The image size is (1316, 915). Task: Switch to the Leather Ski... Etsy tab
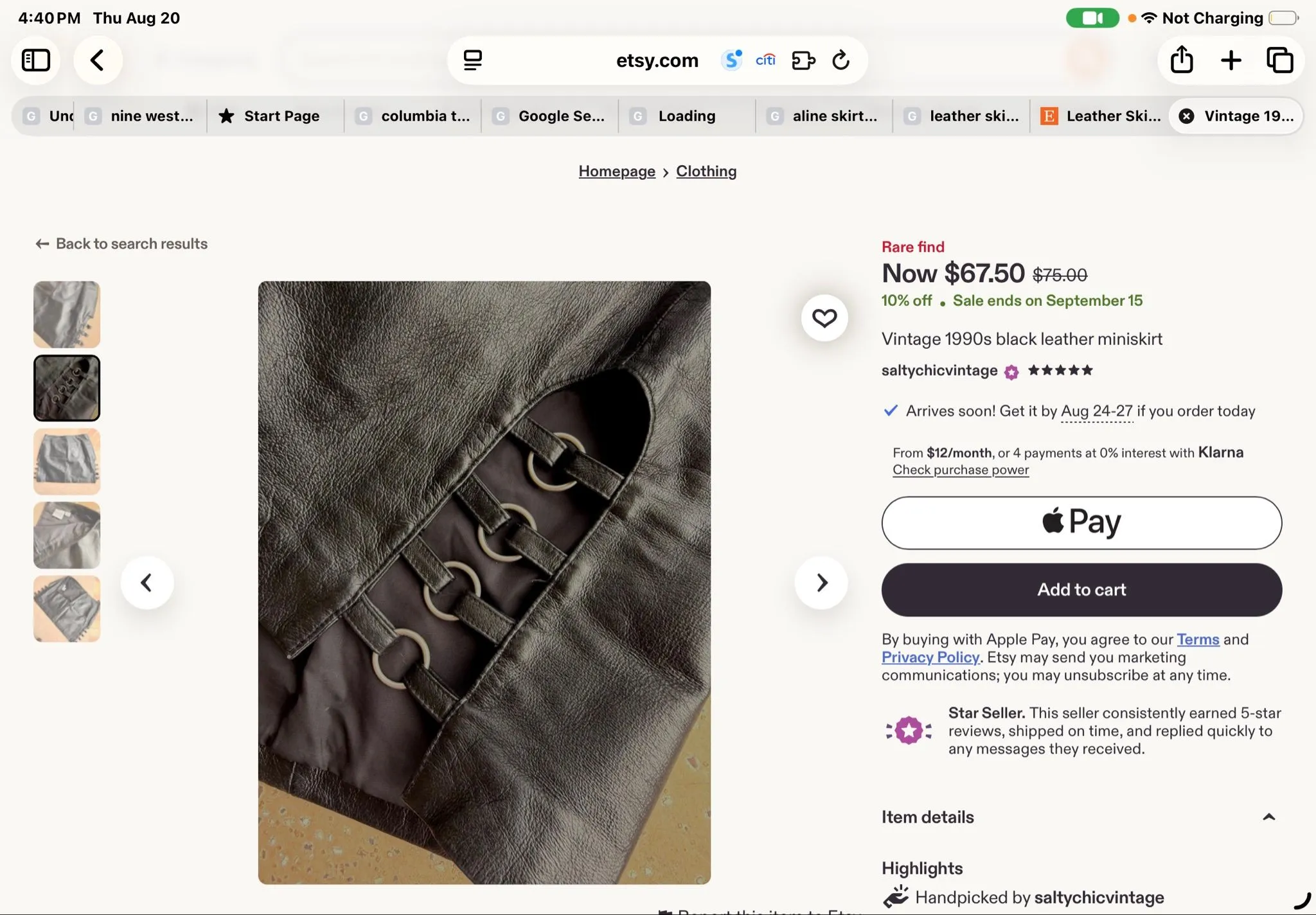coord(1100,116)
